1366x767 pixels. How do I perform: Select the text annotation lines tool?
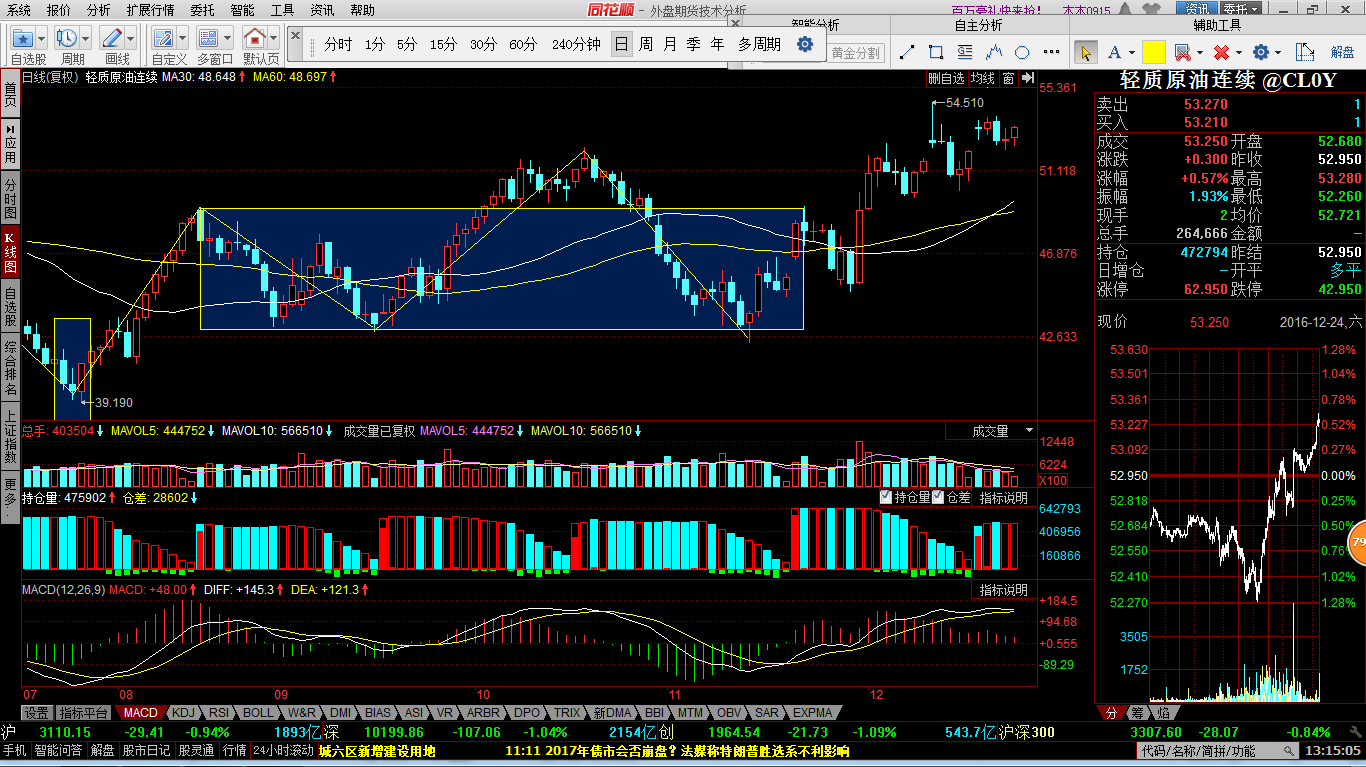click(x=965, y=52)
